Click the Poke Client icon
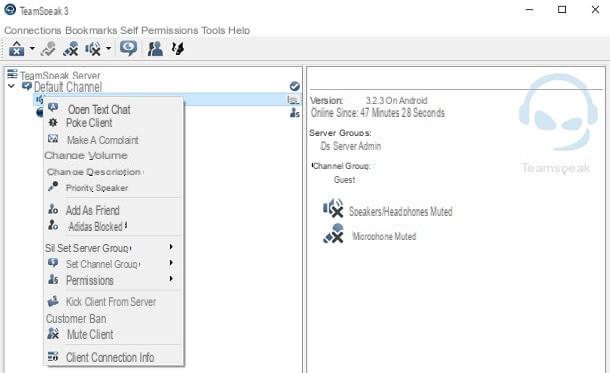This screenshot has height=373, width=610. click(x=53, y=123)
